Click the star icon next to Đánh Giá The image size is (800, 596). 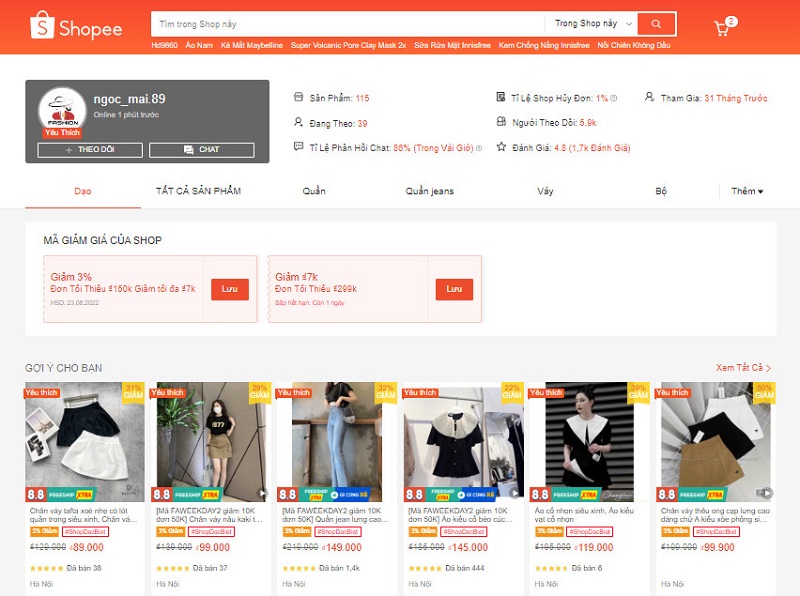(501, 147)
